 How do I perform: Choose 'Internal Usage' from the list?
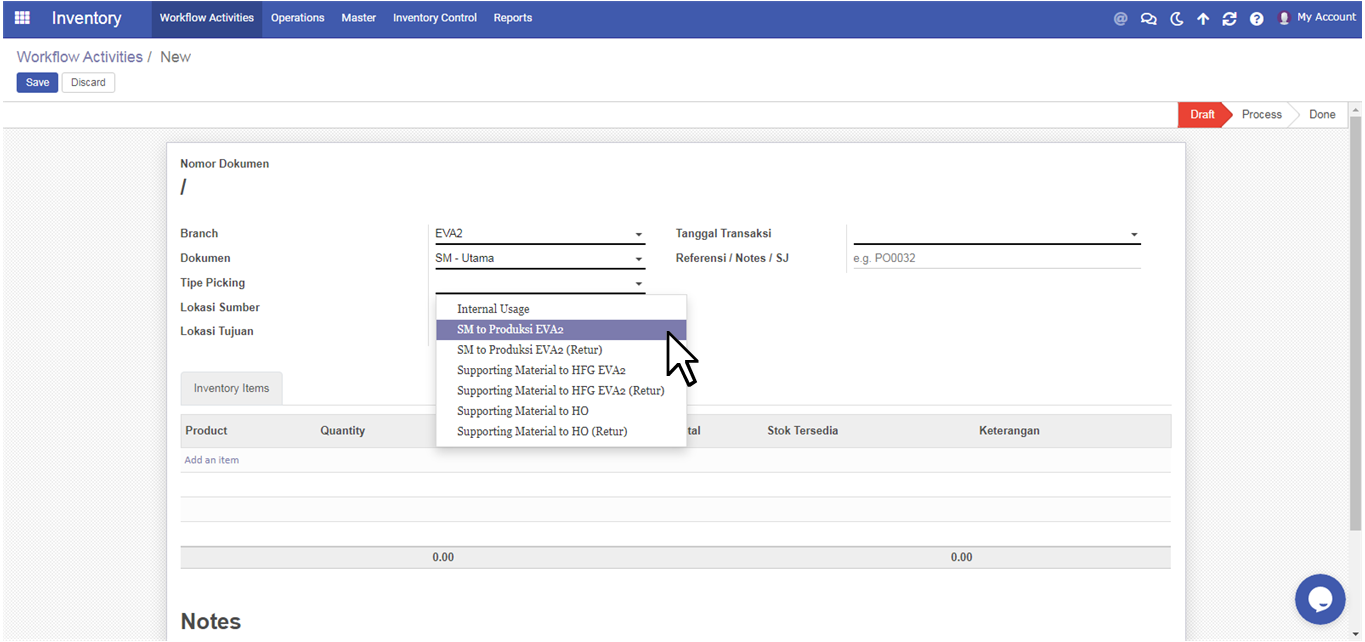(493, 309)
